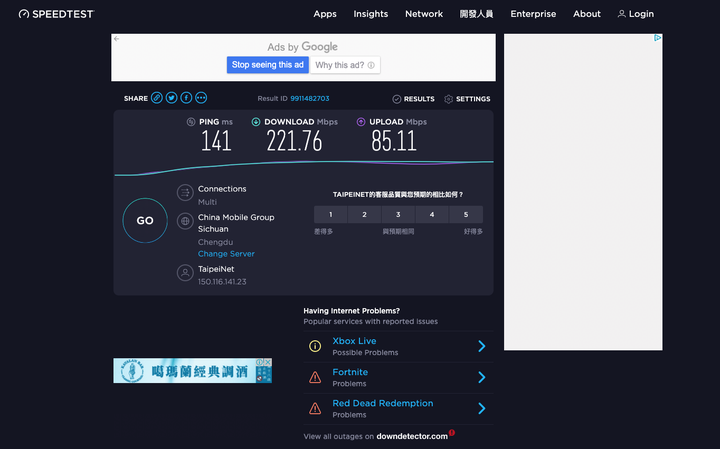
Task: Click the server globe icon
Action: (x=185, y=221)
